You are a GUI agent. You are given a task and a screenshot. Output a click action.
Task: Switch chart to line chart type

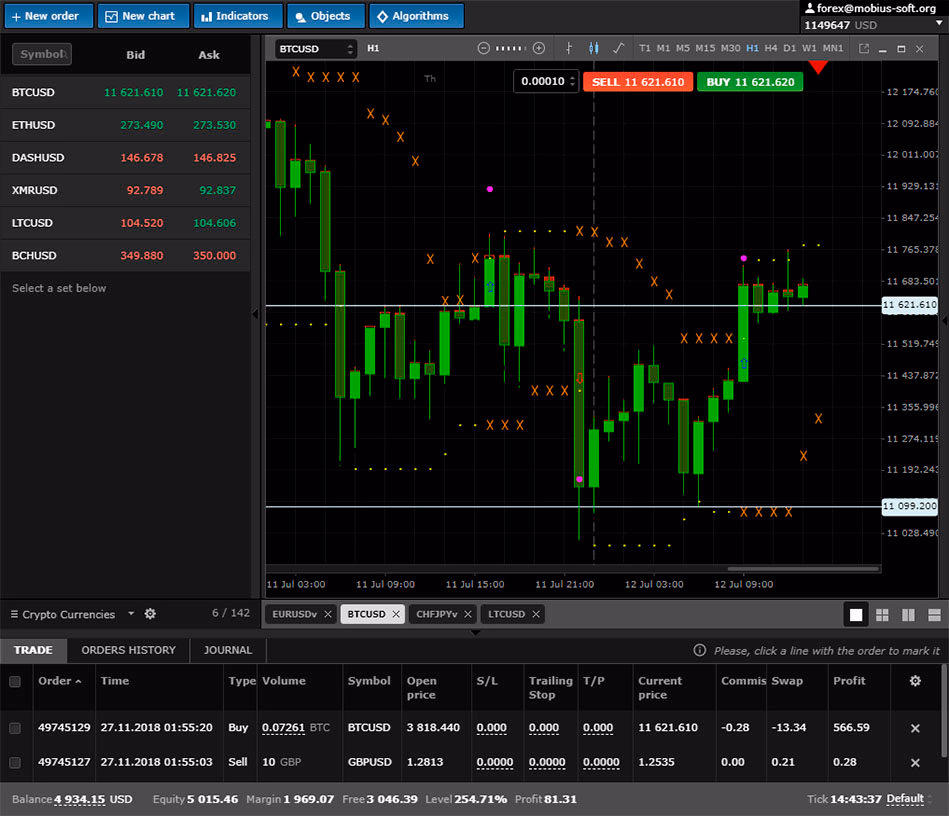click(619, 48)
